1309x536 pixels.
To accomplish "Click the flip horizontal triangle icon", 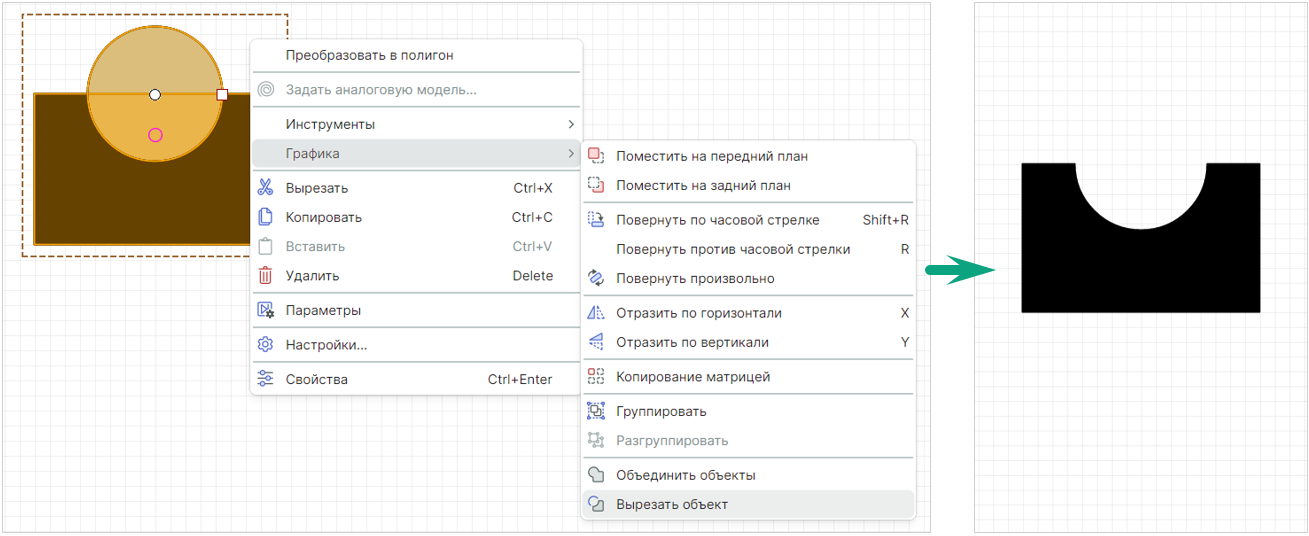I will (x=596, y=313).
